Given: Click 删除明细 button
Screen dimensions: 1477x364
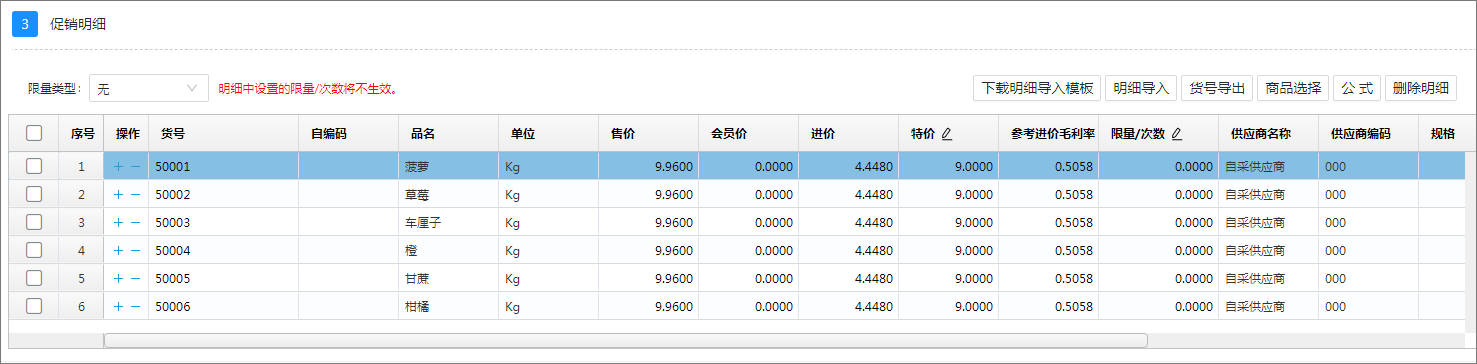Looking at the screenshot, I should 1421,88.
